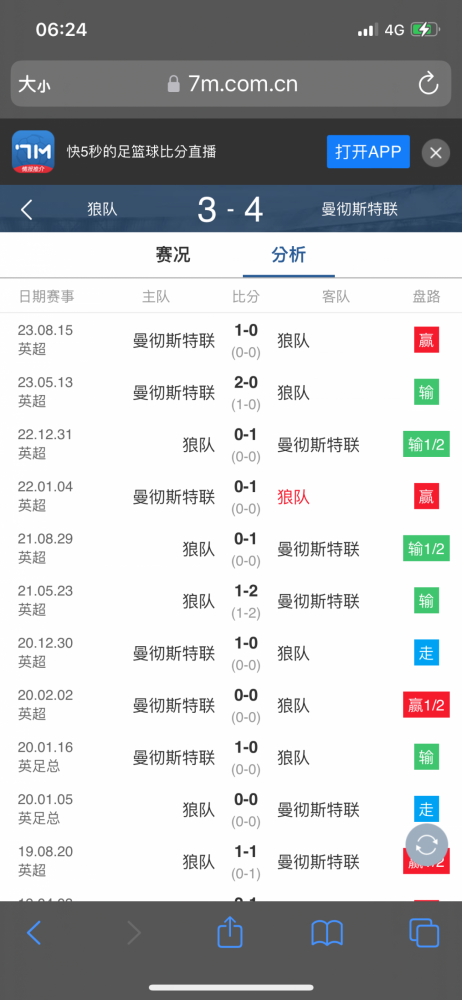
Task: Tap 赢 badge for 23.08.15 match
Action: (426, 341)
